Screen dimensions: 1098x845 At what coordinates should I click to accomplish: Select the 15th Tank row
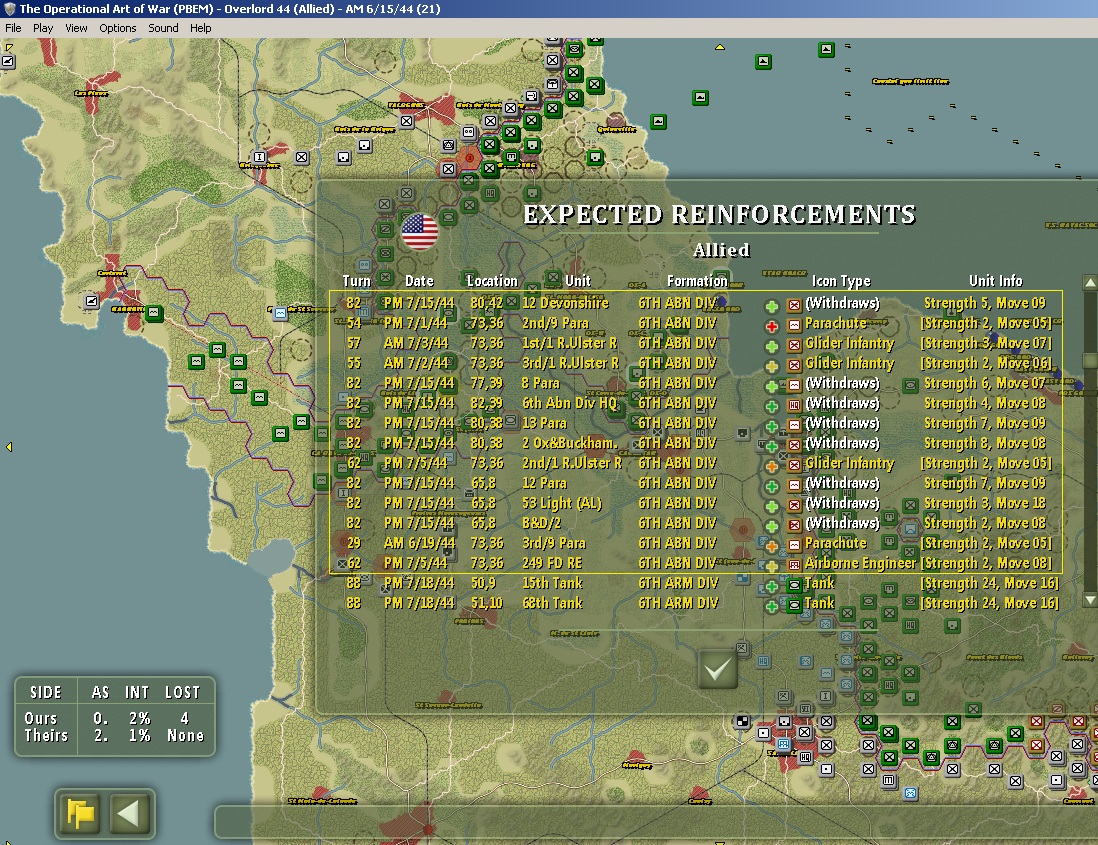[696, 583]
